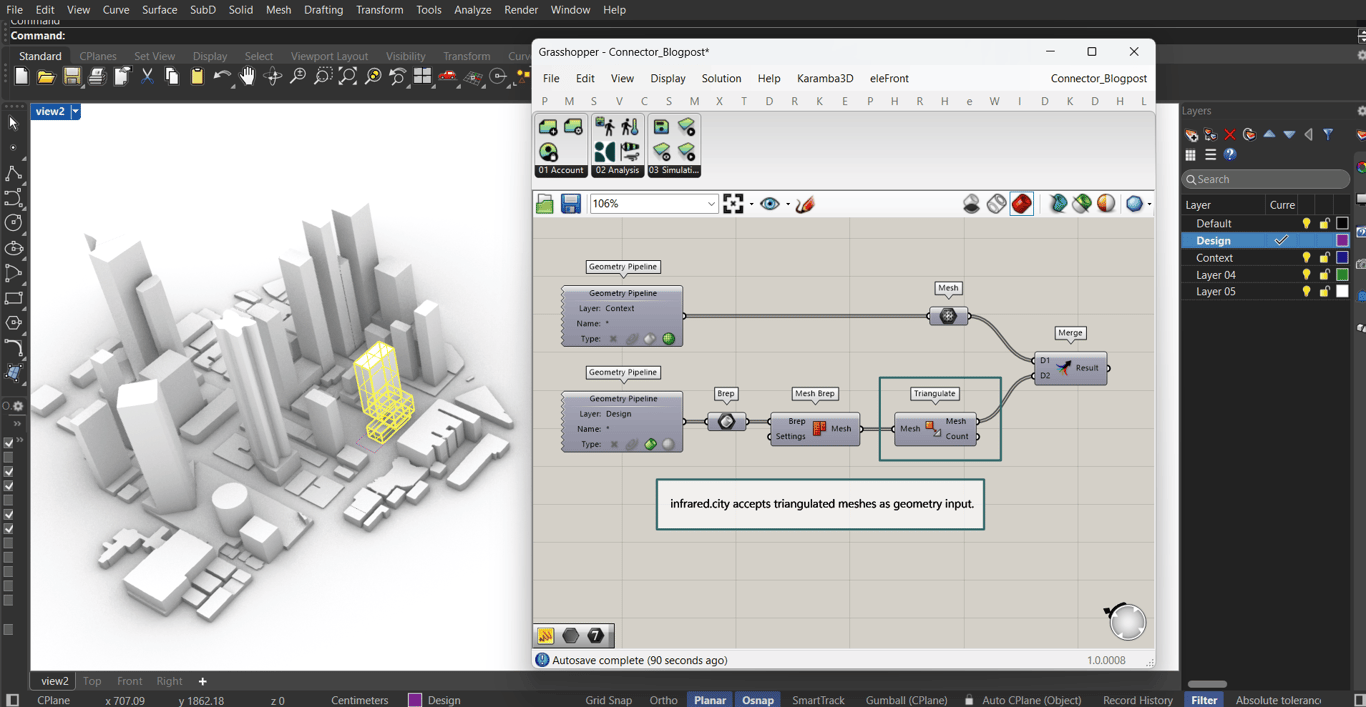This screenshot has height=707, width=1366.
Task: Click the Pan hand tool in toolbar
Action: click(247, 77)
